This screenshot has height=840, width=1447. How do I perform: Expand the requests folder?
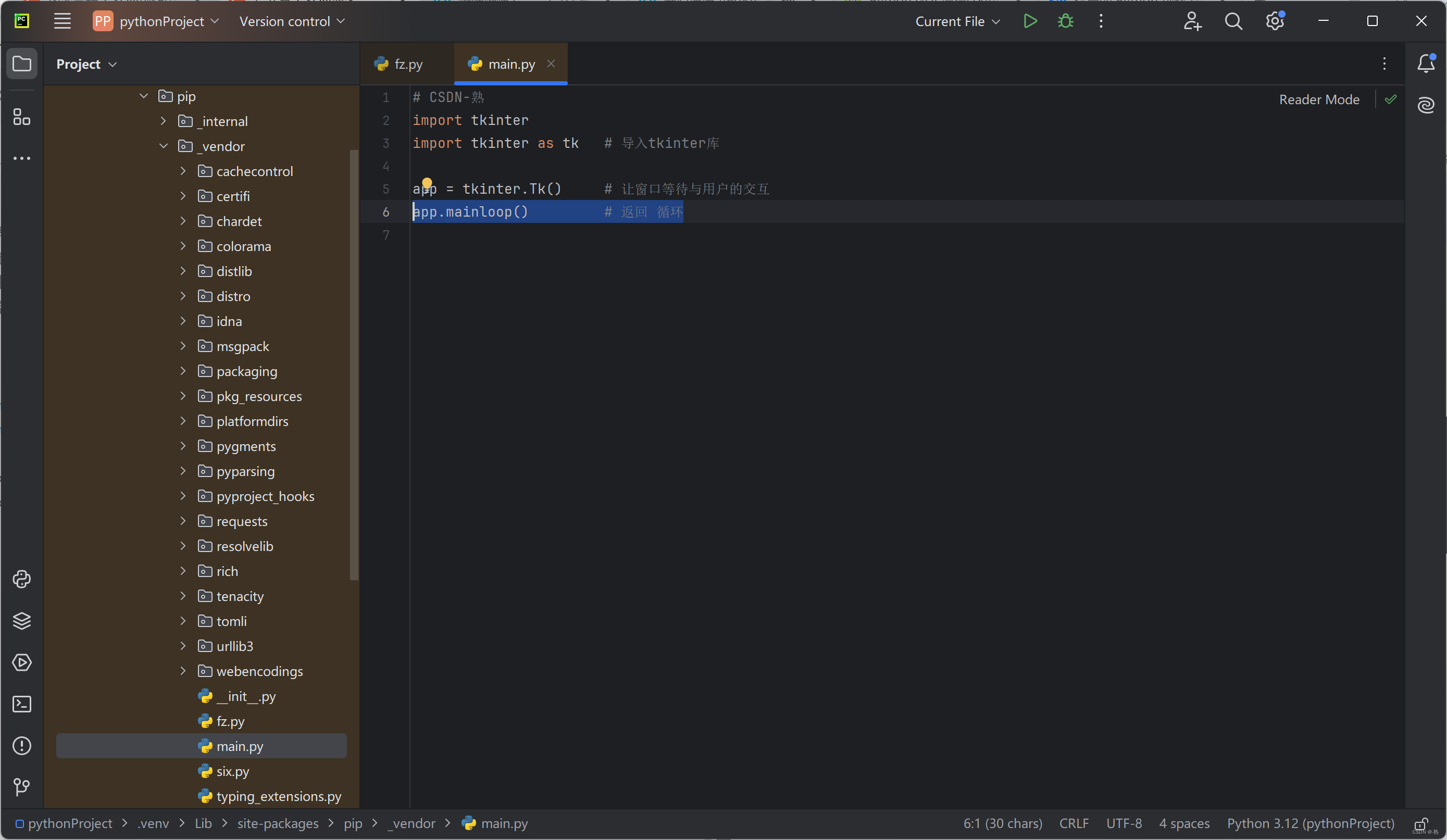click(183, 521)
